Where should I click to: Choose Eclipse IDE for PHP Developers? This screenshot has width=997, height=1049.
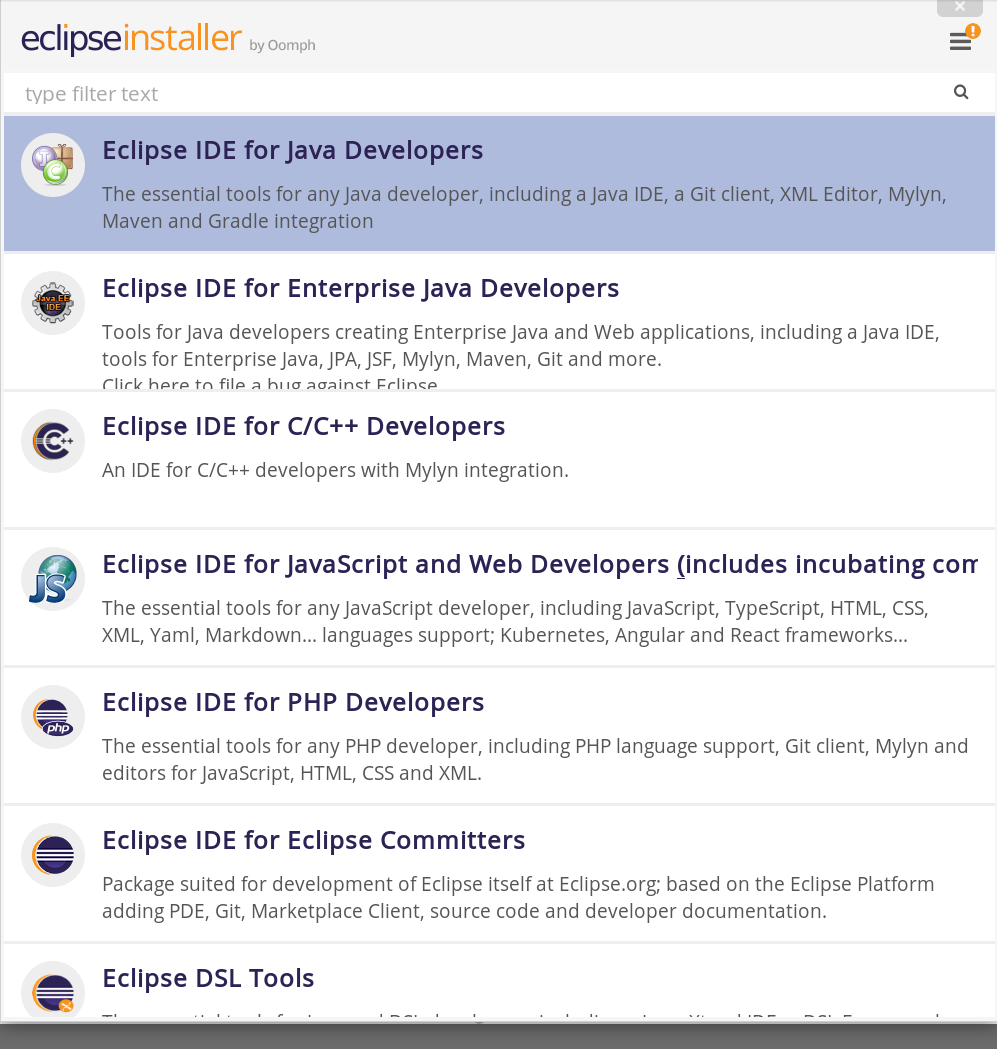(x=293, y=702)
